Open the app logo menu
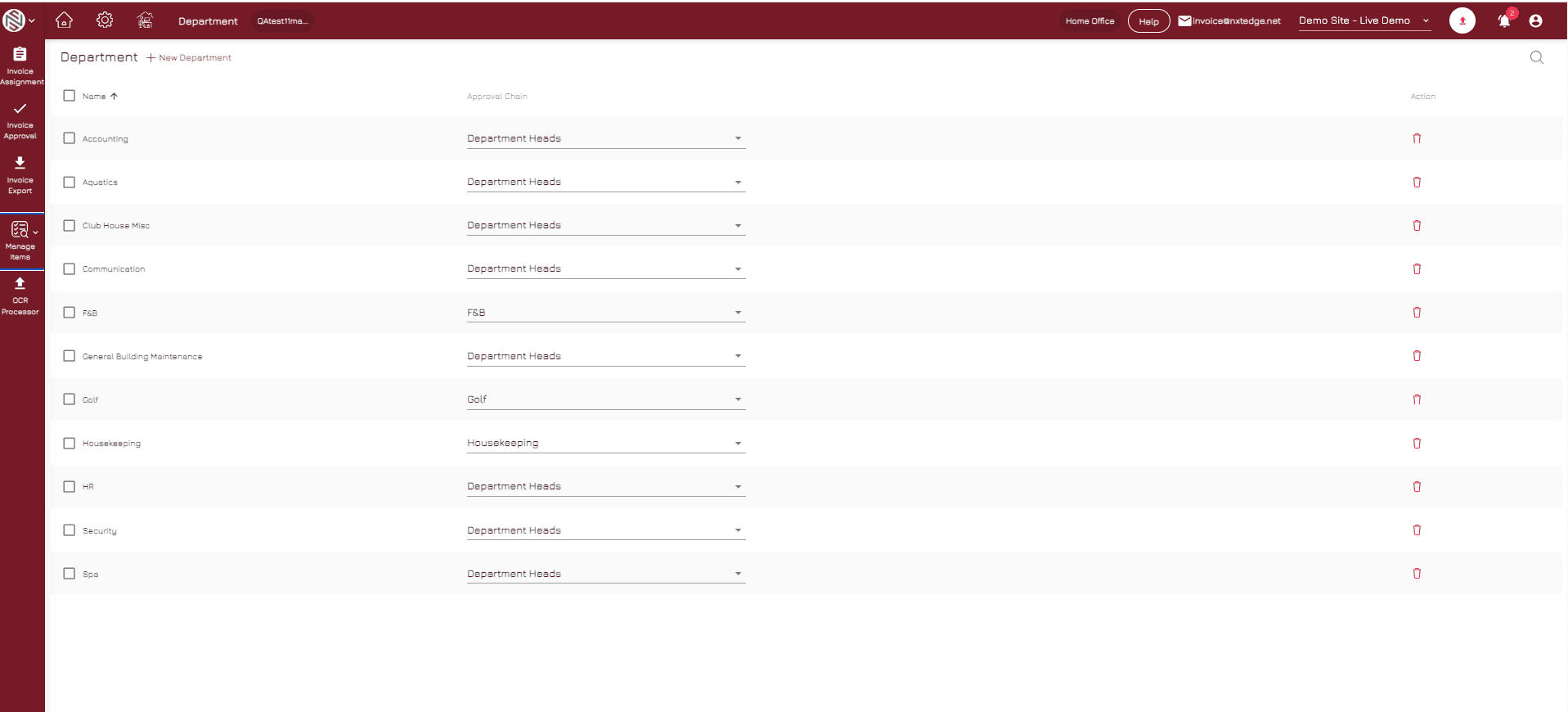Viewport: 1568px width, 712px height. pos(18,20)
